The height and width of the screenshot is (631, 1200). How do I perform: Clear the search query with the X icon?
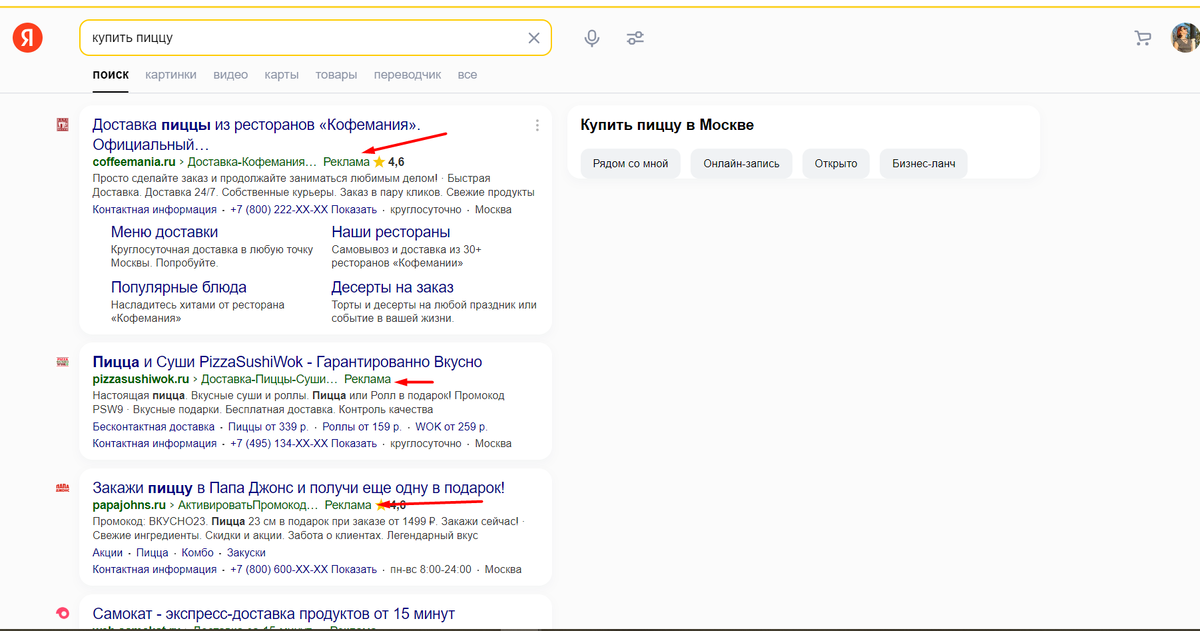point(534,38)
